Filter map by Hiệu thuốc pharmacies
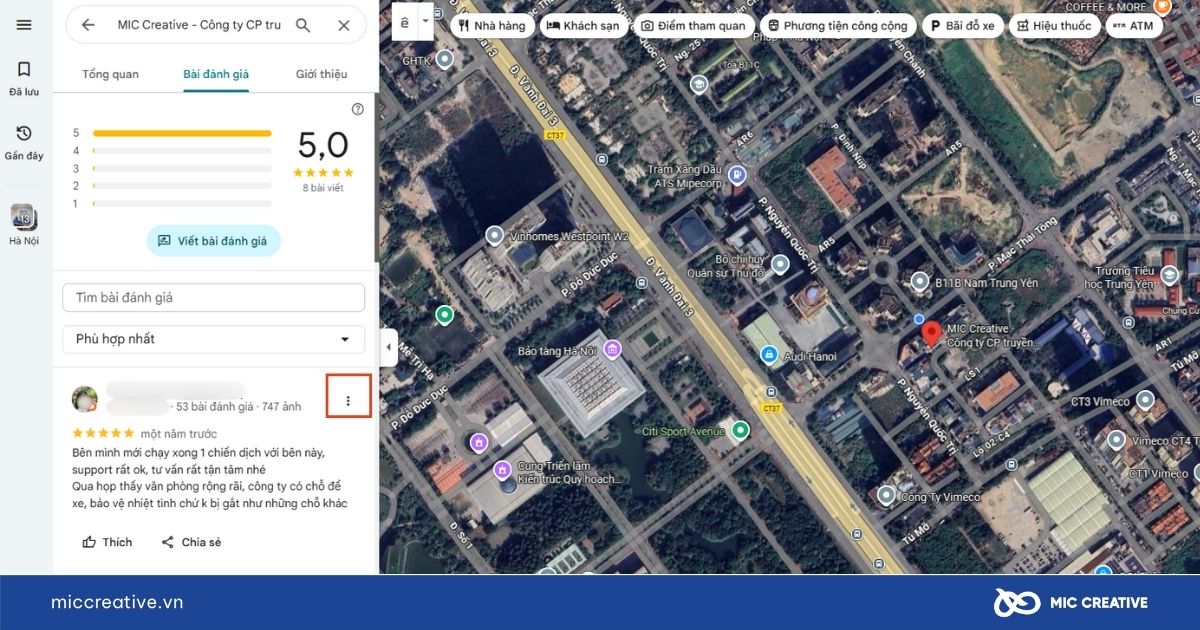The width and height of the screenshot is (1200, 630). pyautogui.click(x=1054, y=26)
